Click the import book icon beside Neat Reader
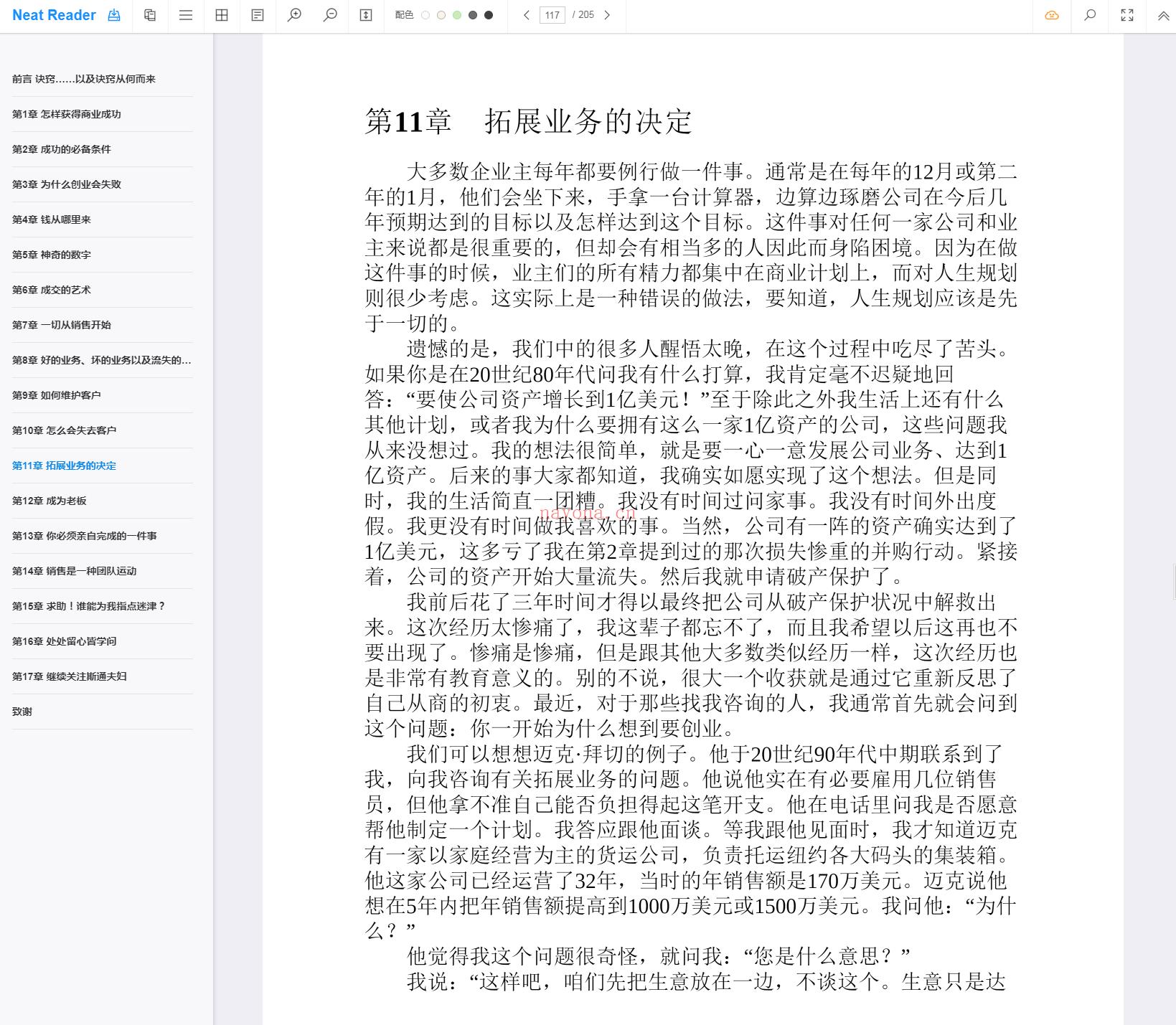Viewport: 1176px width, 1025px height. coord(114,15)
